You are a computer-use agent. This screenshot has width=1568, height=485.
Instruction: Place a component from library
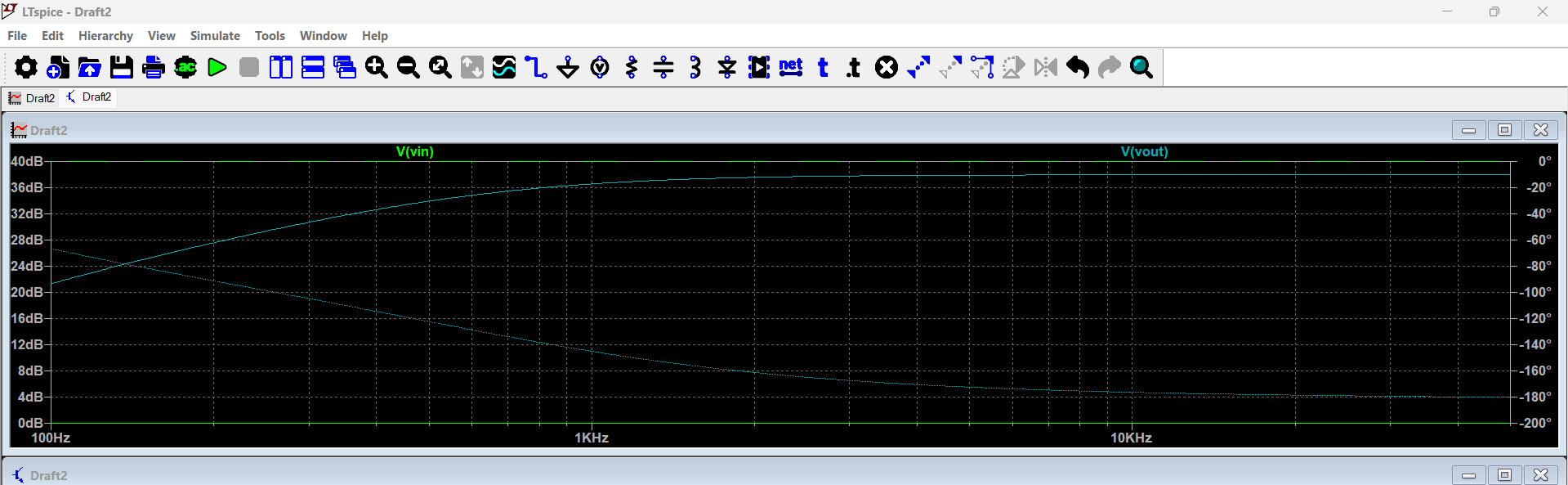(x=759, y=67)
